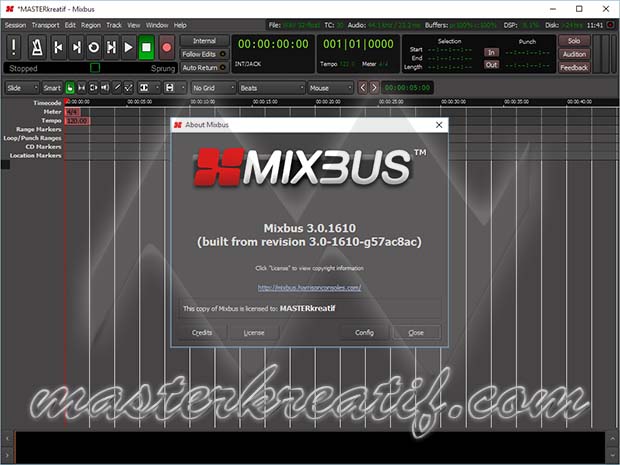
Task: Open the Track menu
Action: pos(114,25)
